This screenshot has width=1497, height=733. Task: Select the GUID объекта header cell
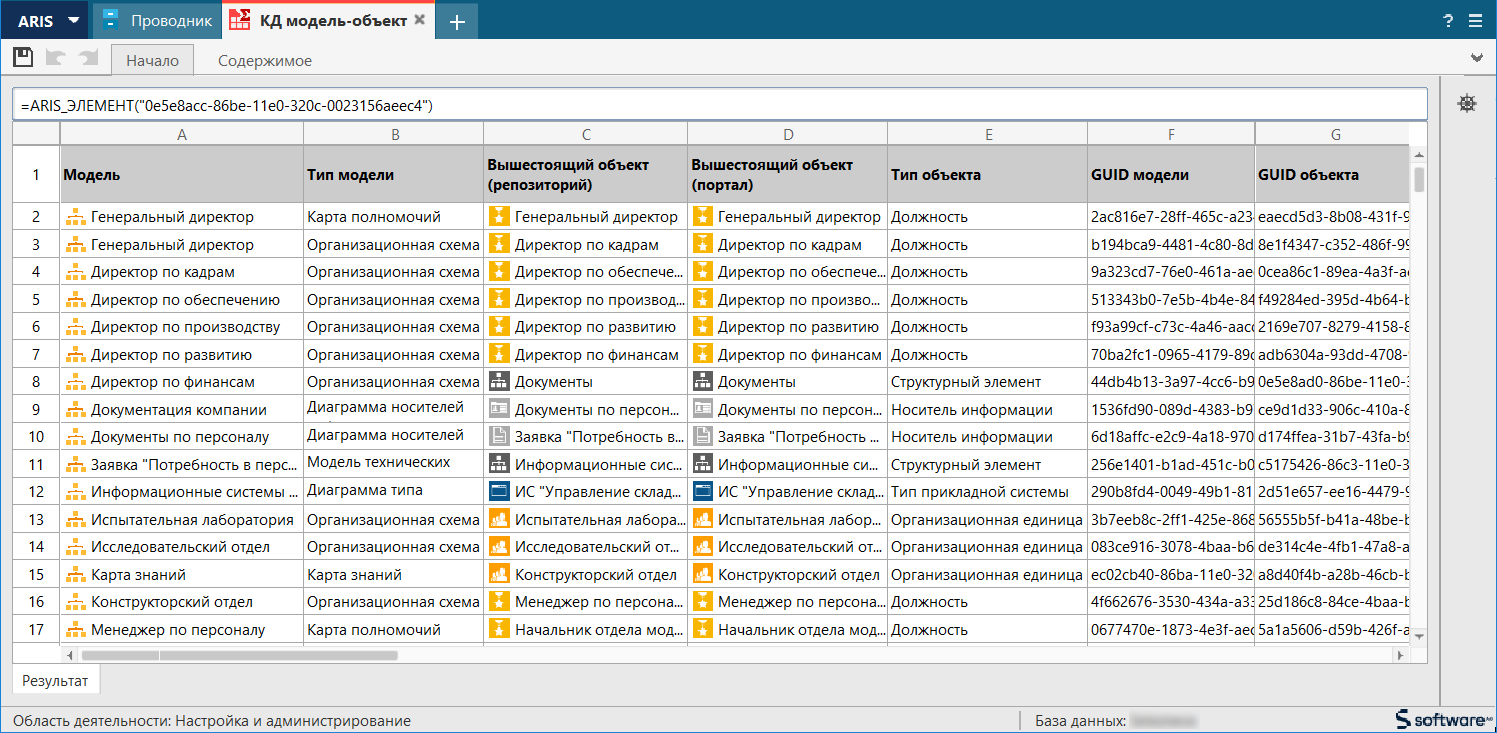click(x=1332, y=175)
